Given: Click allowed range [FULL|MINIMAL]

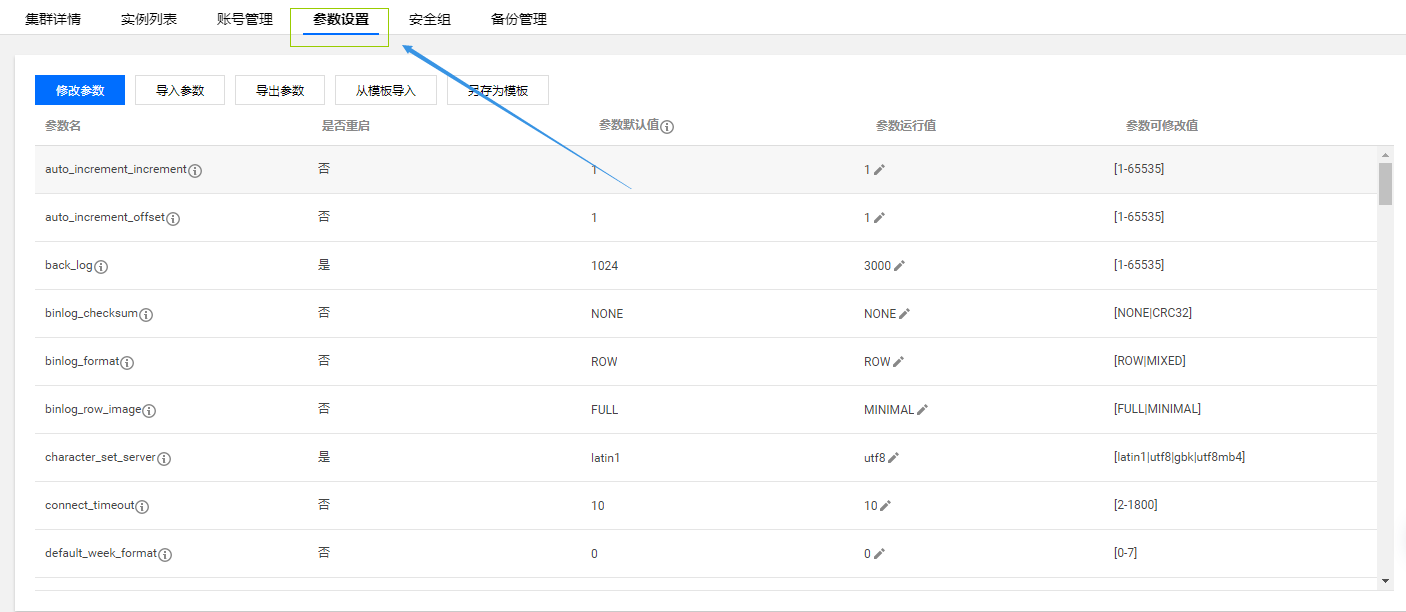Looking at the screenshot, I should pos(1157,409).
